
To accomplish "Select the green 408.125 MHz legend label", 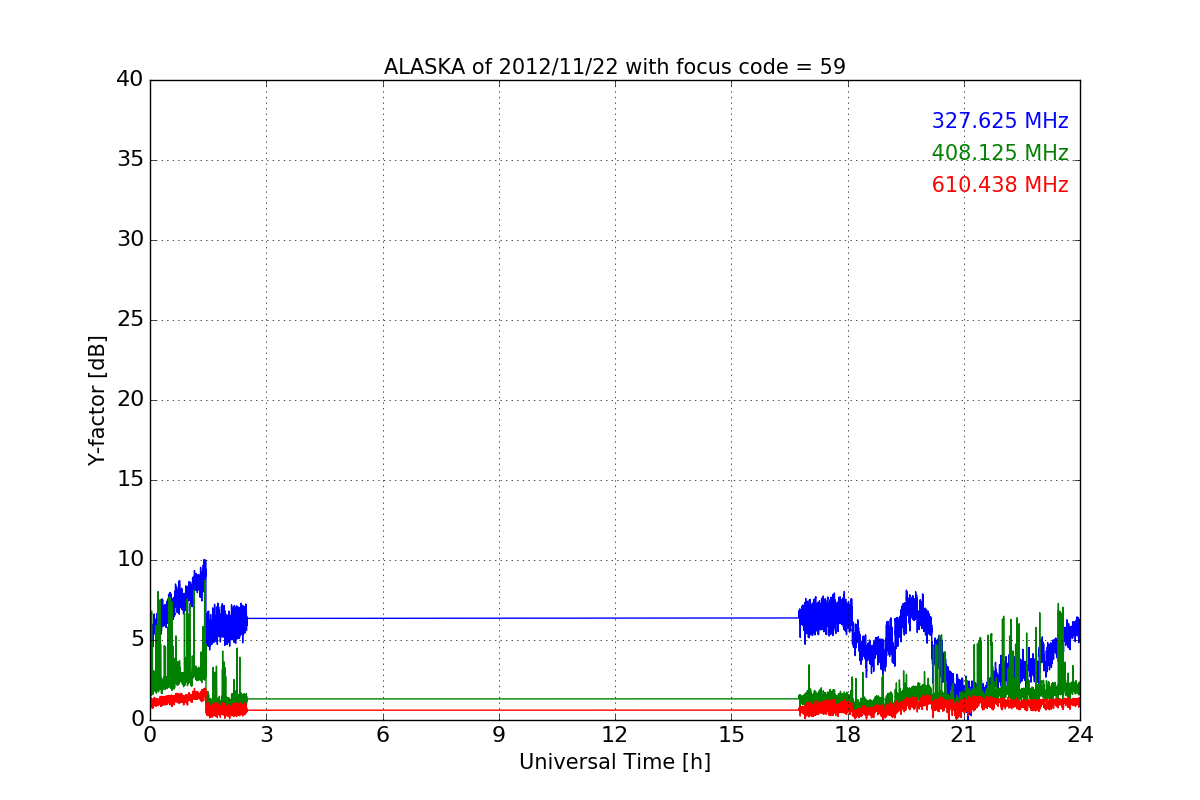I will (x=1000, y=153).
